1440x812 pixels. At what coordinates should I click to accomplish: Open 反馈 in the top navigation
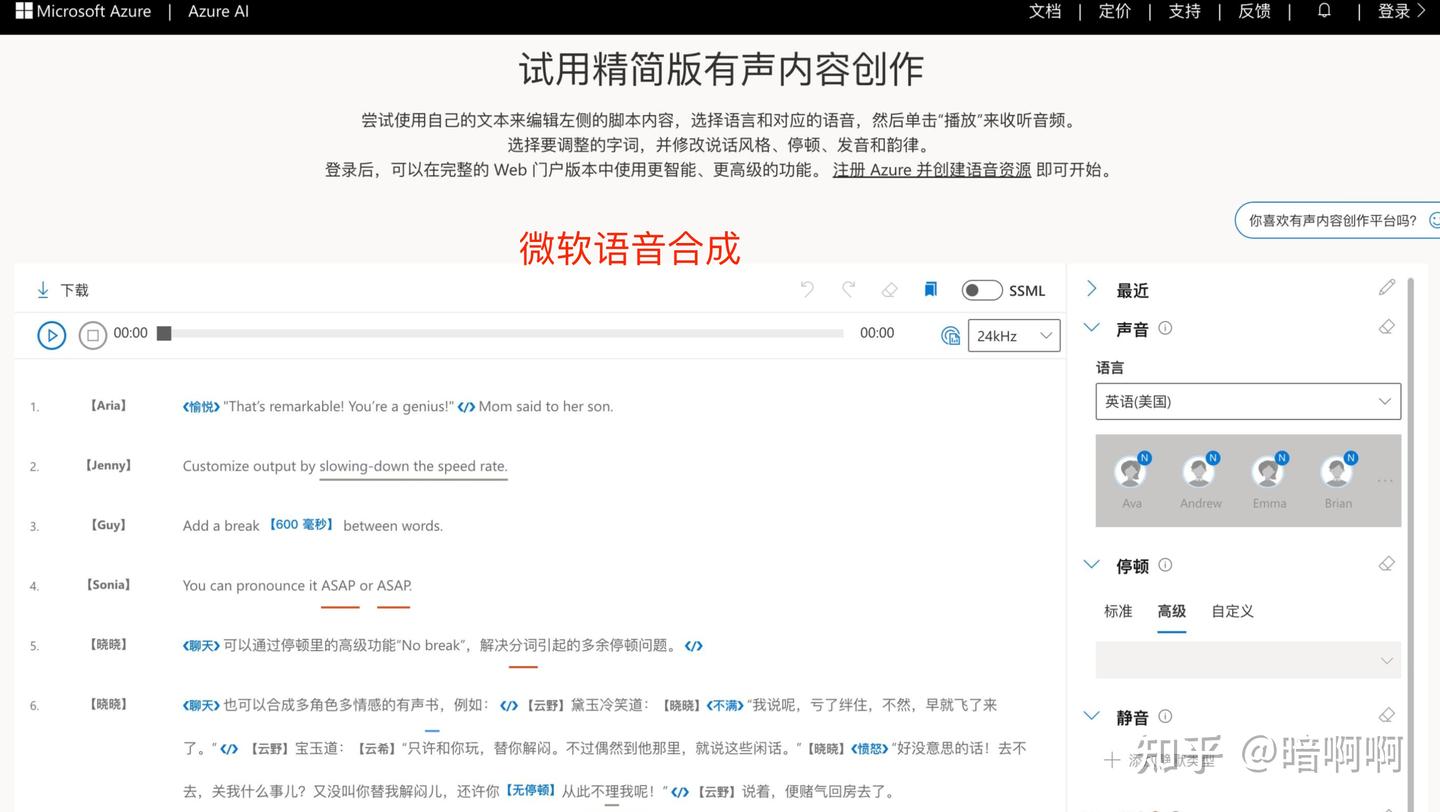[1255, 11]
